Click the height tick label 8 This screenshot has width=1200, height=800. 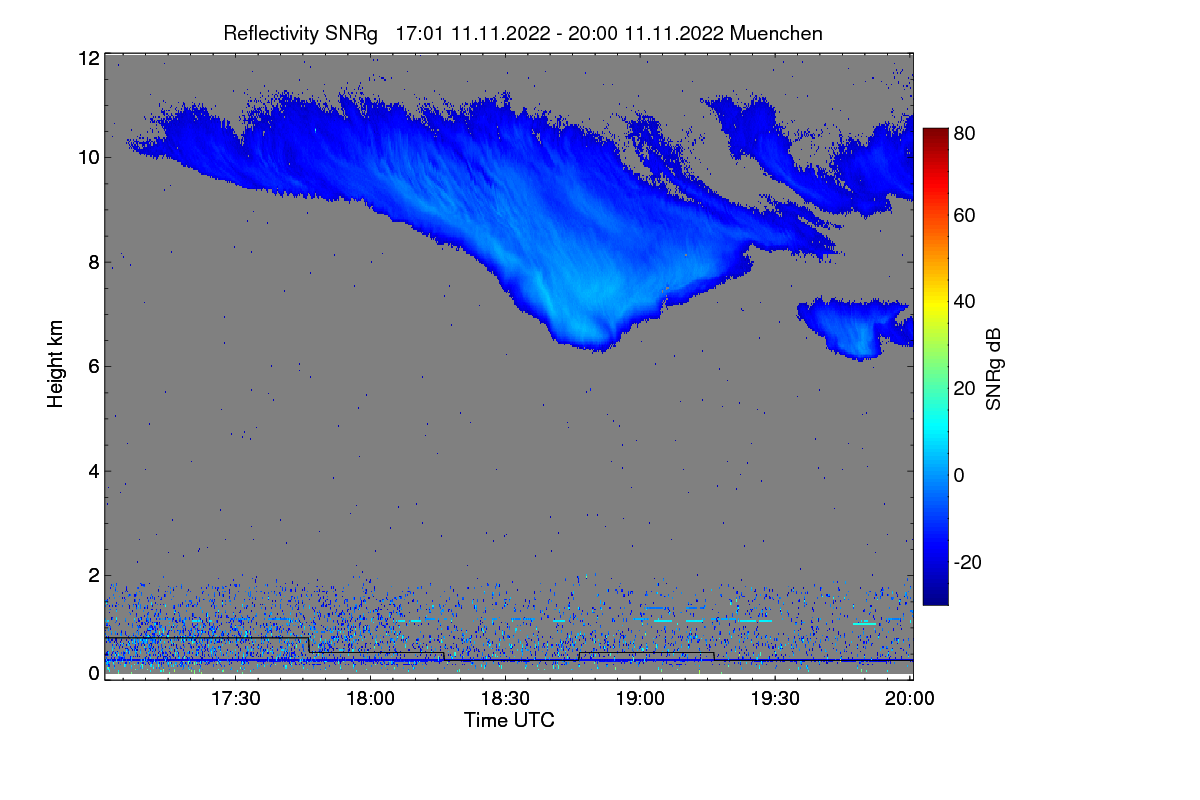94,262
